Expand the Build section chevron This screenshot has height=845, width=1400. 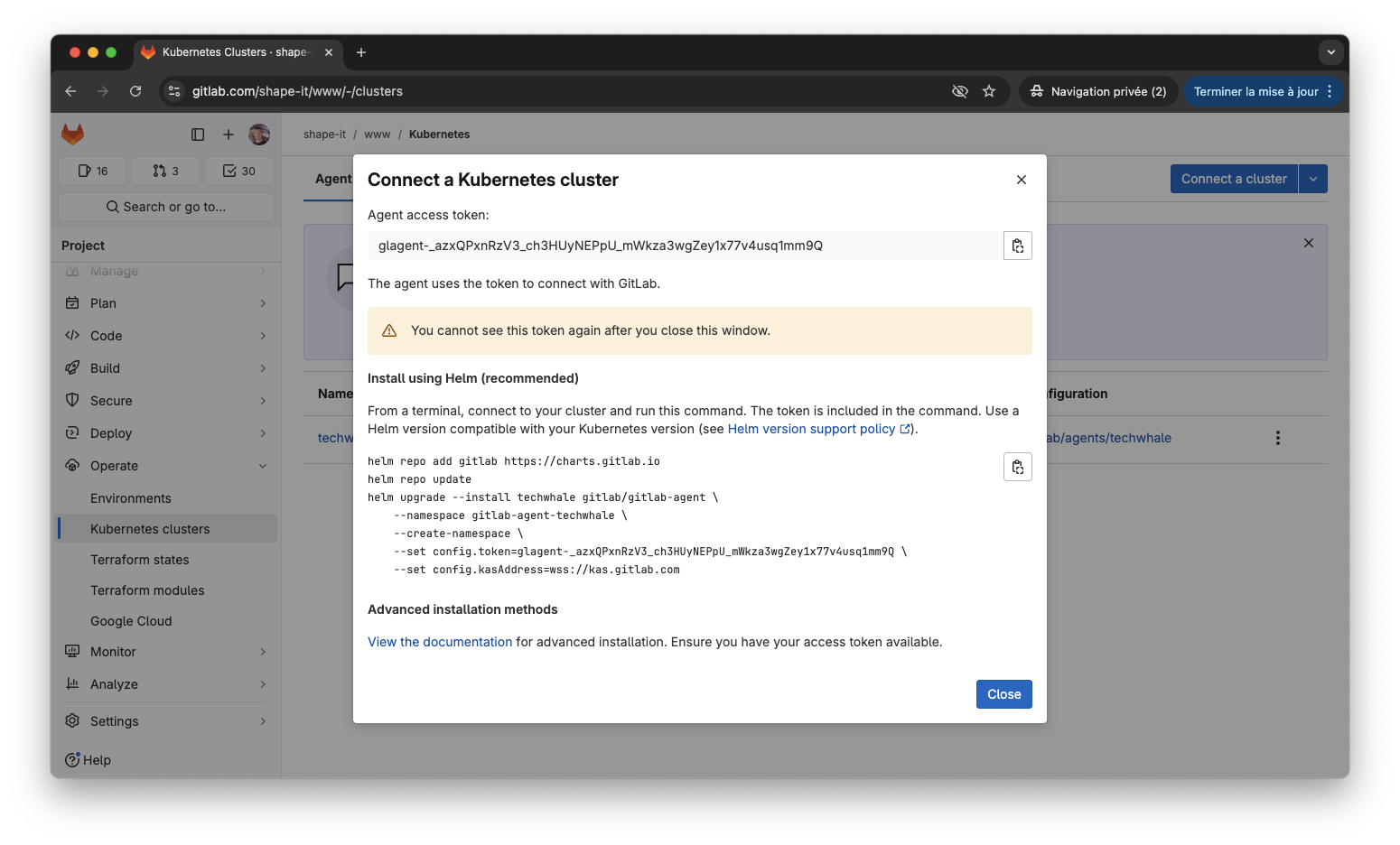(x=263, y=368)
